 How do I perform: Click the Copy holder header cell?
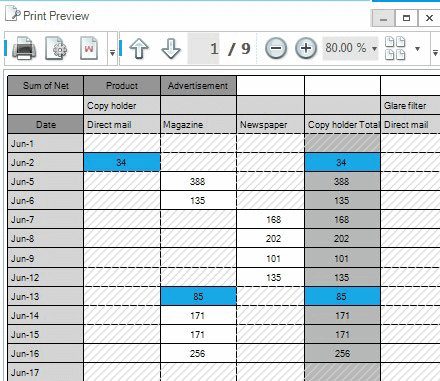click(x=122, y=106)
